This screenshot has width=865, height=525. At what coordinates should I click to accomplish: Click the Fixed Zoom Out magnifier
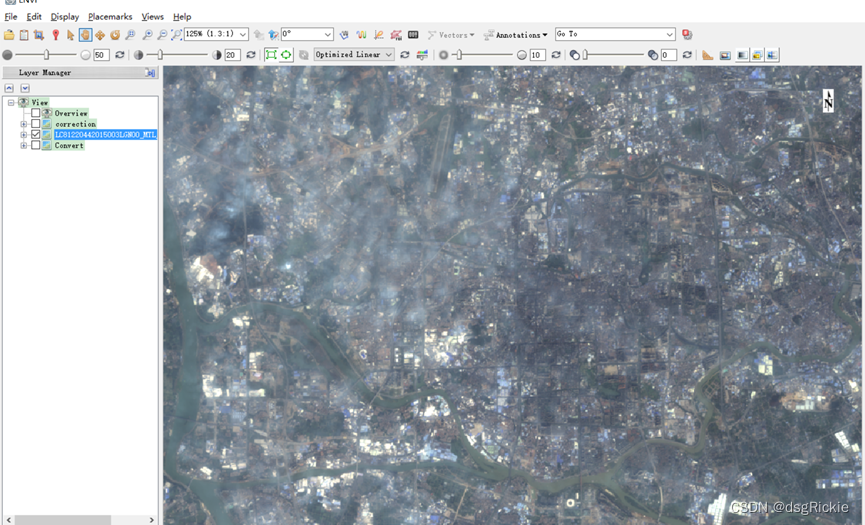point(162,35)
